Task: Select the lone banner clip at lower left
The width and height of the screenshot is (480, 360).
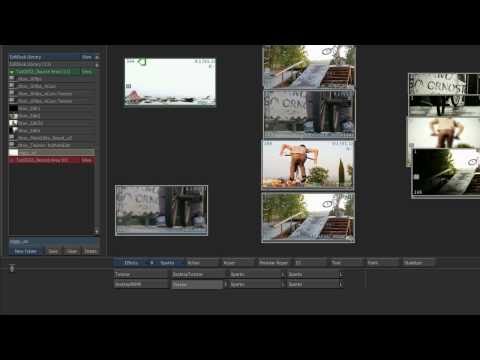Action: point(162,210)
